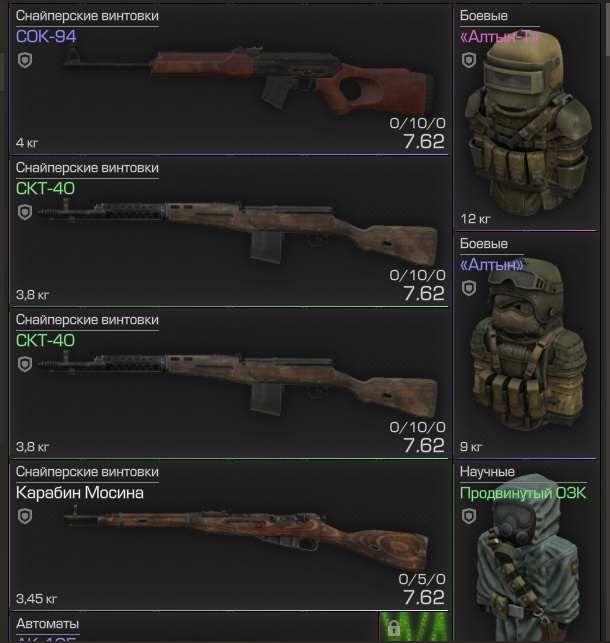This screenshot has width=610, height=643.
Task: Click Карабин Мосина title text
Action: click(80, 493)
